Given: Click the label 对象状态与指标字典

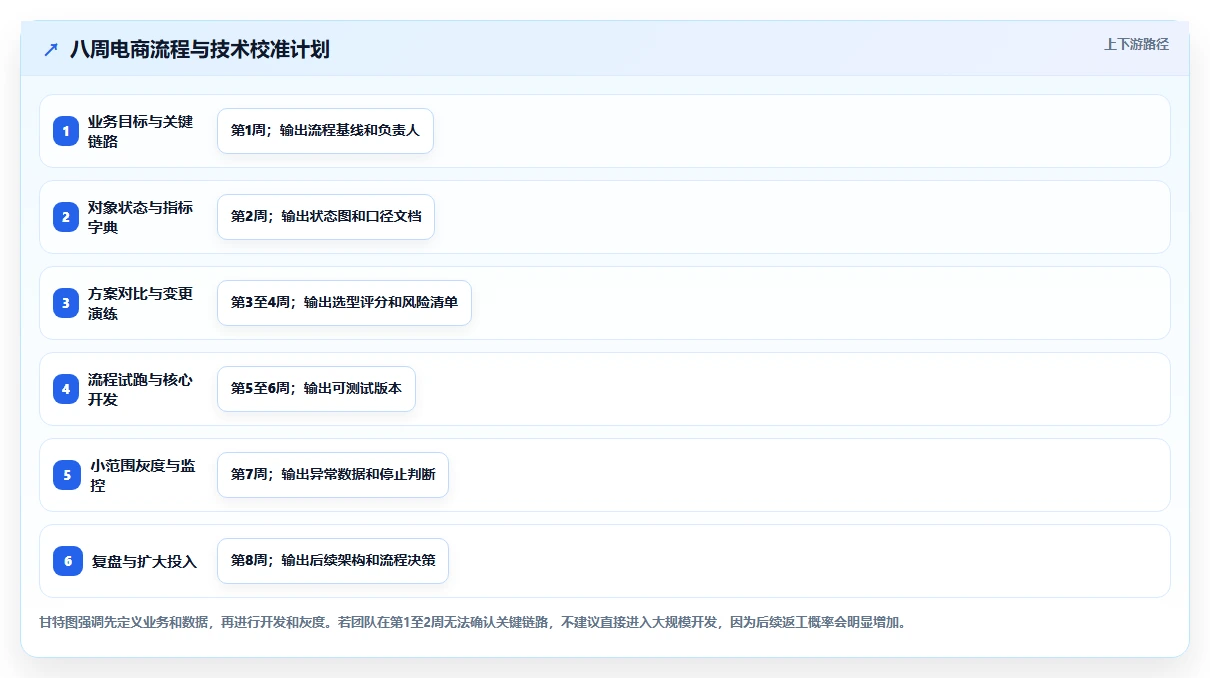Looking at the screenshot, I should [140, 217].
